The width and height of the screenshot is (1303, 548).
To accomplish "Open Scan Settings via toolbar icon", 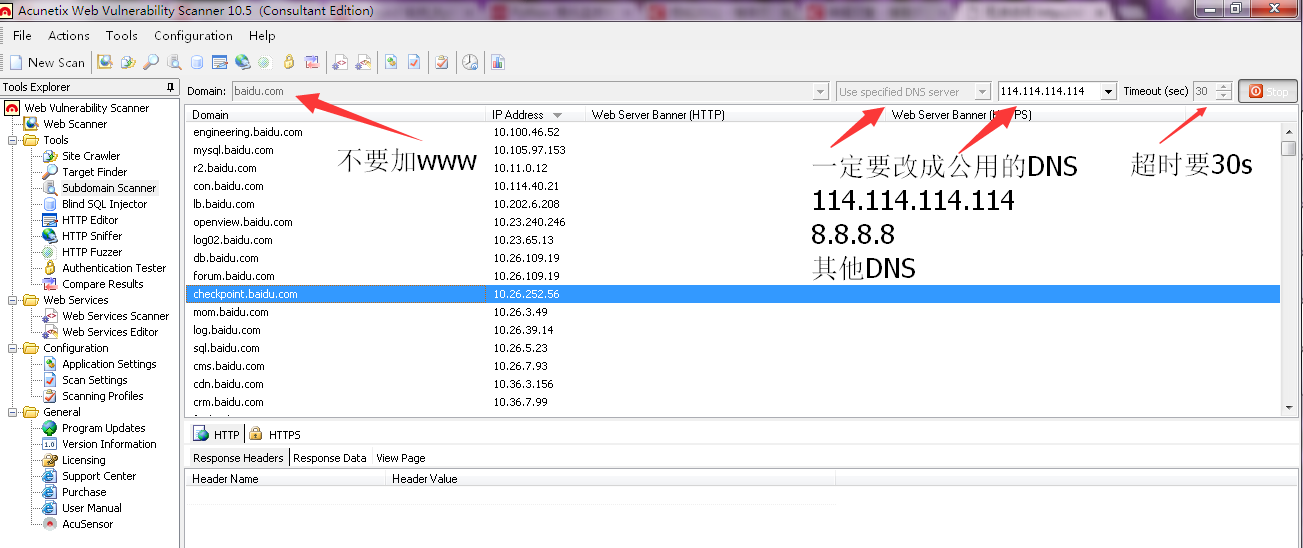I will pos(414,62).
